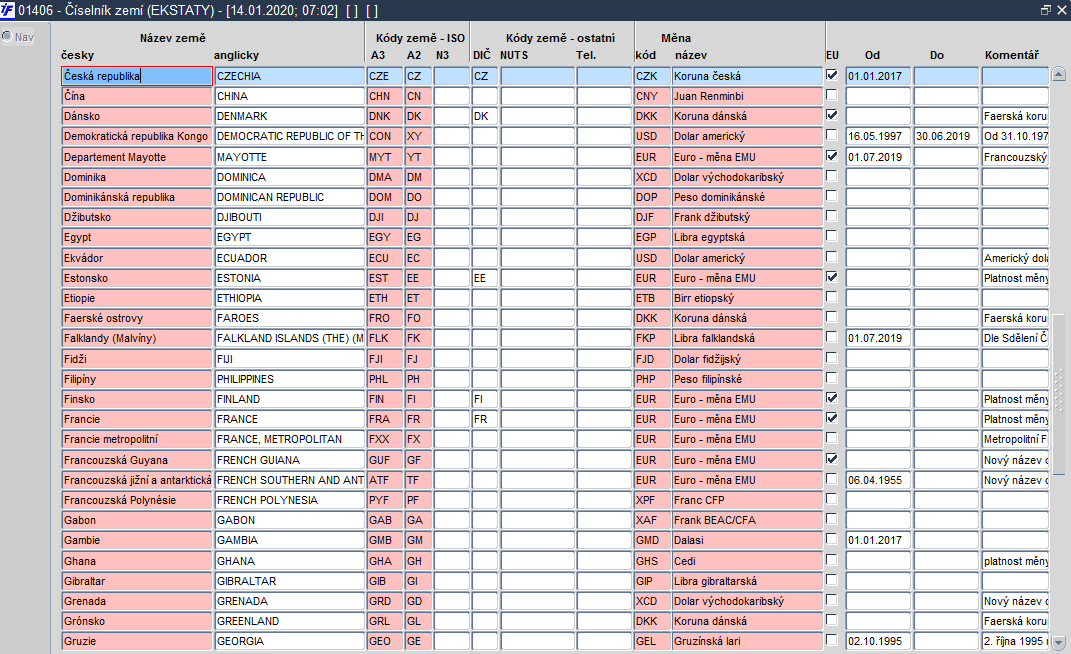The image size is (1071, 654).
Task: Select the GIB A3 code cell
Action: click(x=385, y=581)
